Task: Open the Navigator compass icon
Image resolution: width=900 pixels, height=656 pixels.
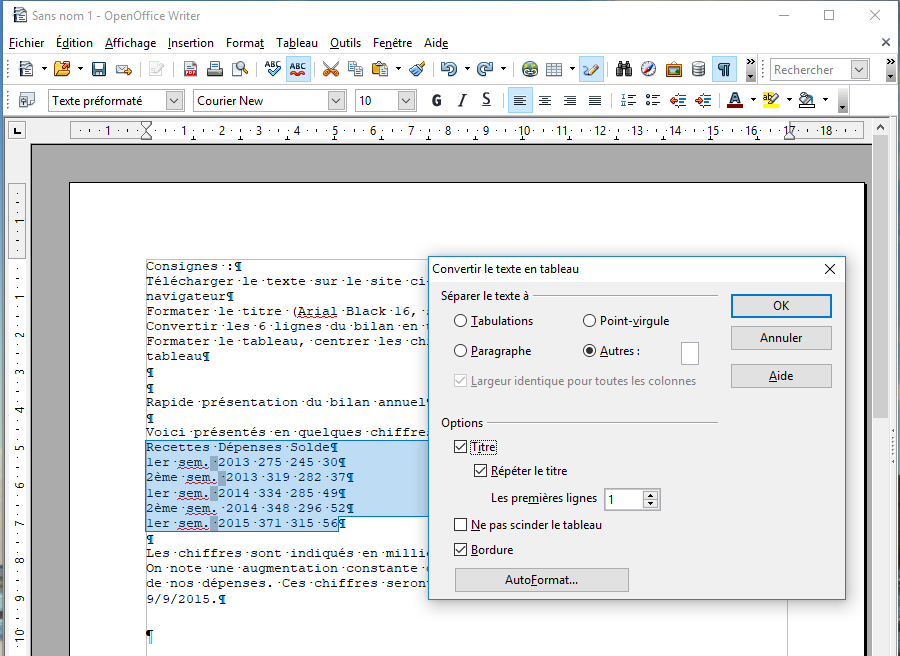Action: coord(649,69)
